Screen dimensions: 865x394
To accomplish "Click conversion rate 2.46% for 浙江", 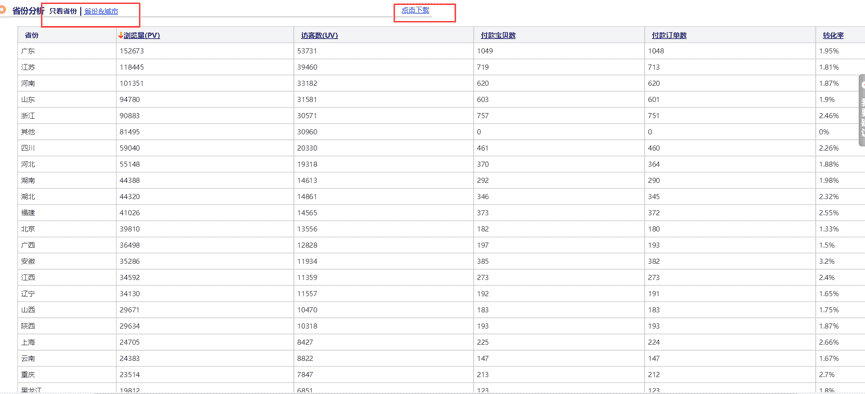I will click(x=829, y=116).
